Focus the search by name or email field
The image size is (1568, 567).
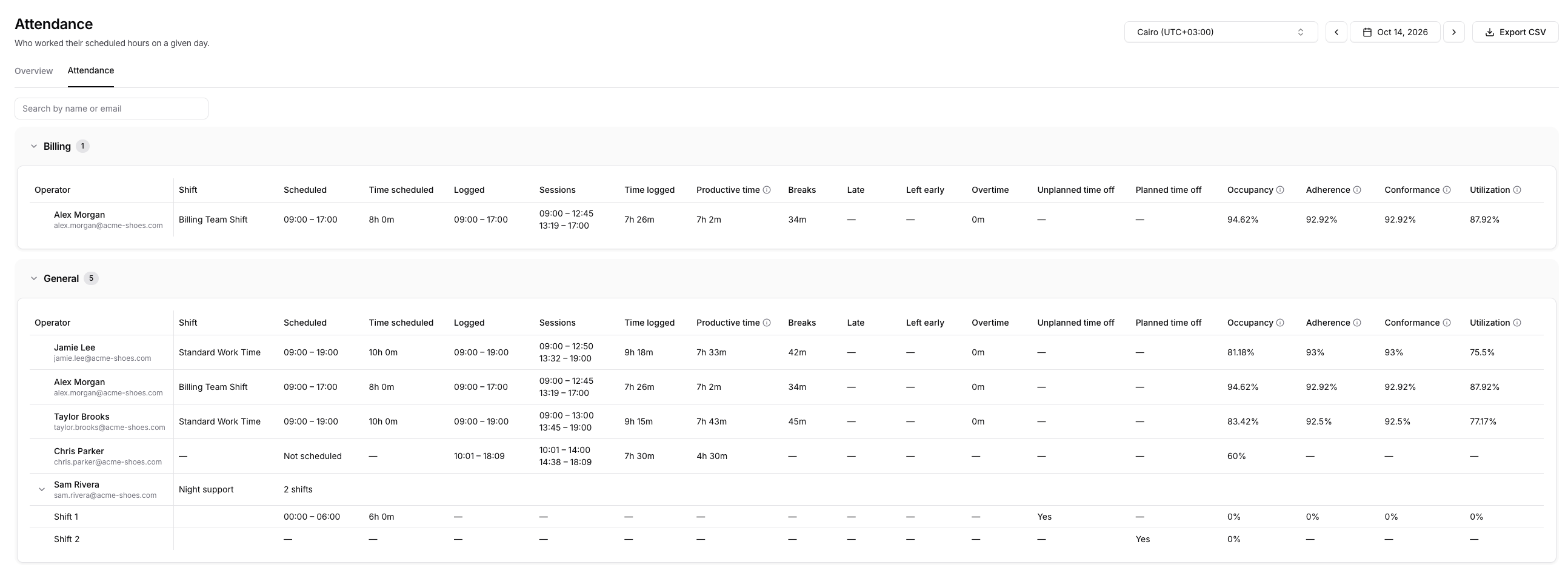112,109
